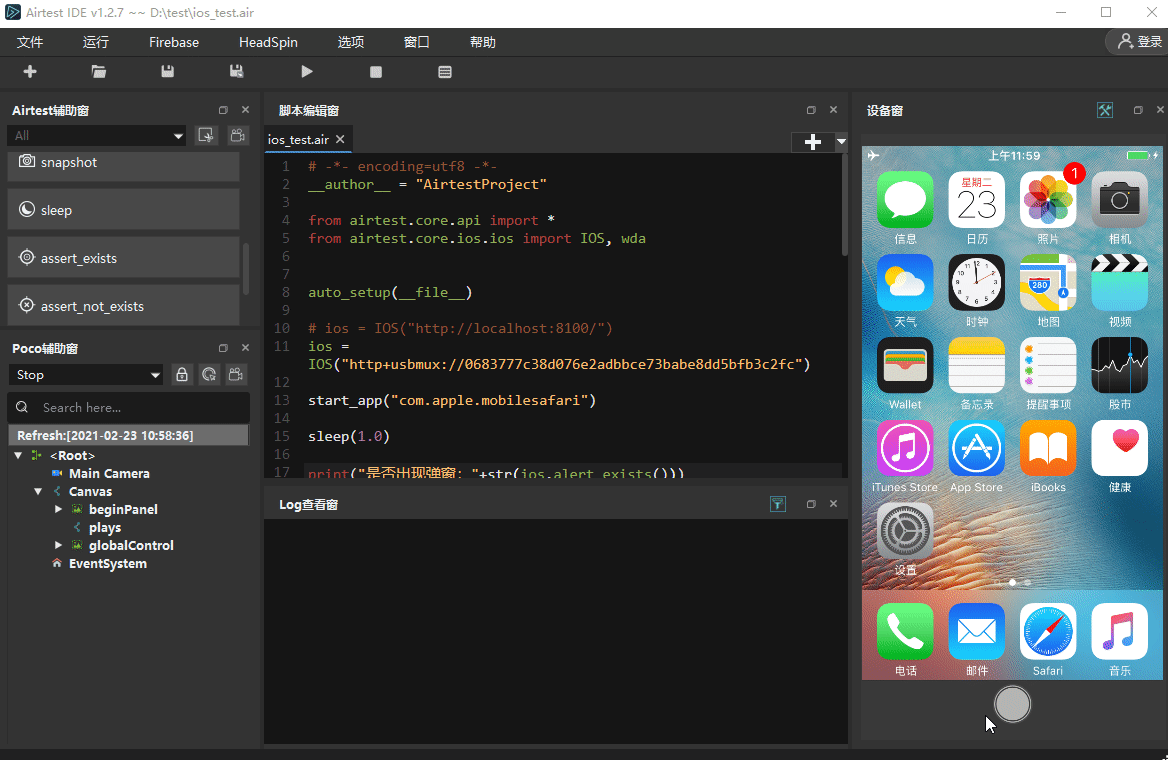Viewport: 1168px width, 760px height.
Task: Float the Poco辅助窗 panel
Action: click(x=223, y=348)
